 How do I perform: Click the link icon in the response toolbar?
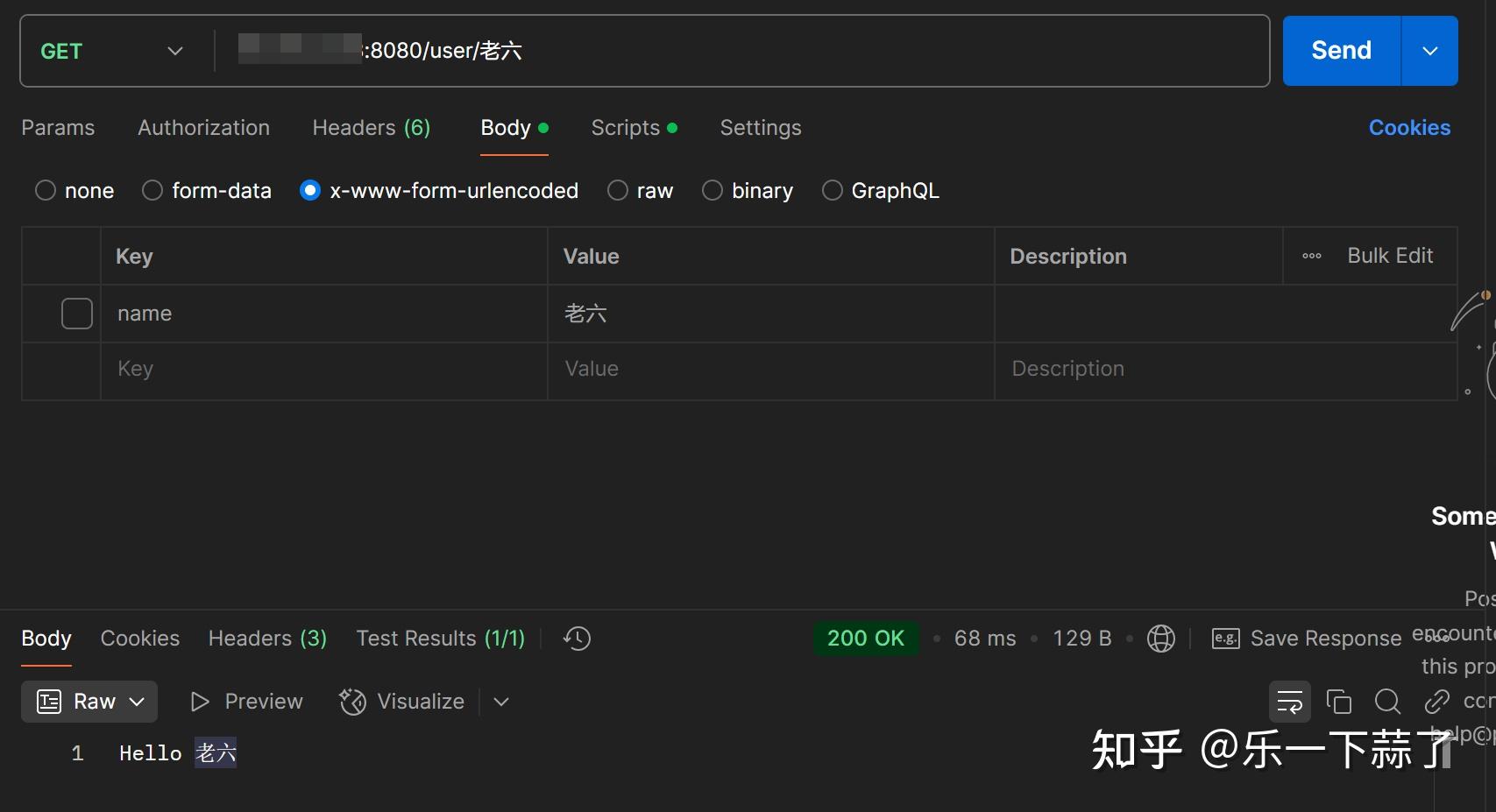tap(1436, 701)
